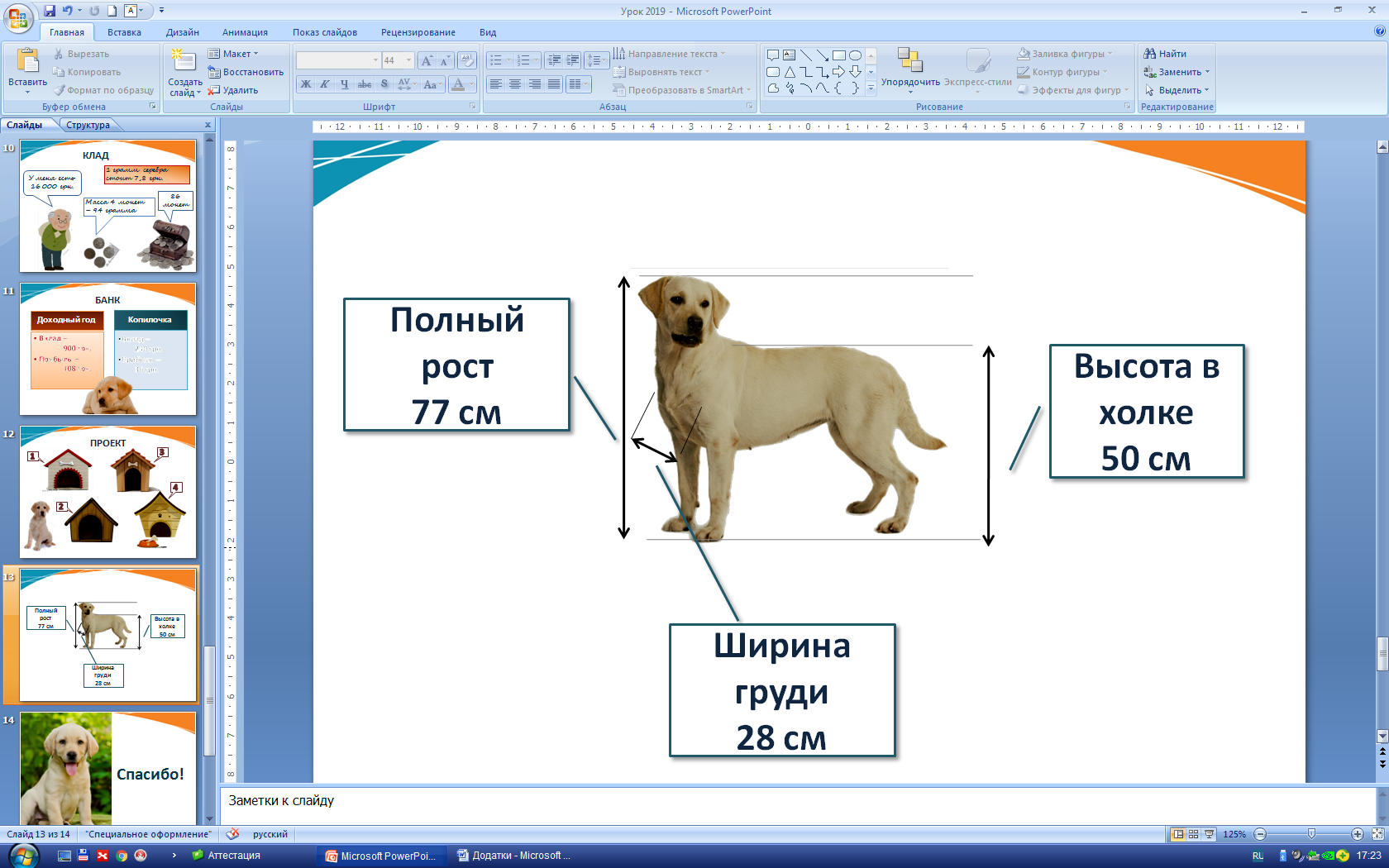Toggle Align Left paragraph alignment
Image resolution: width=1389 pixels, height=868 pixels.
[496, 84]
